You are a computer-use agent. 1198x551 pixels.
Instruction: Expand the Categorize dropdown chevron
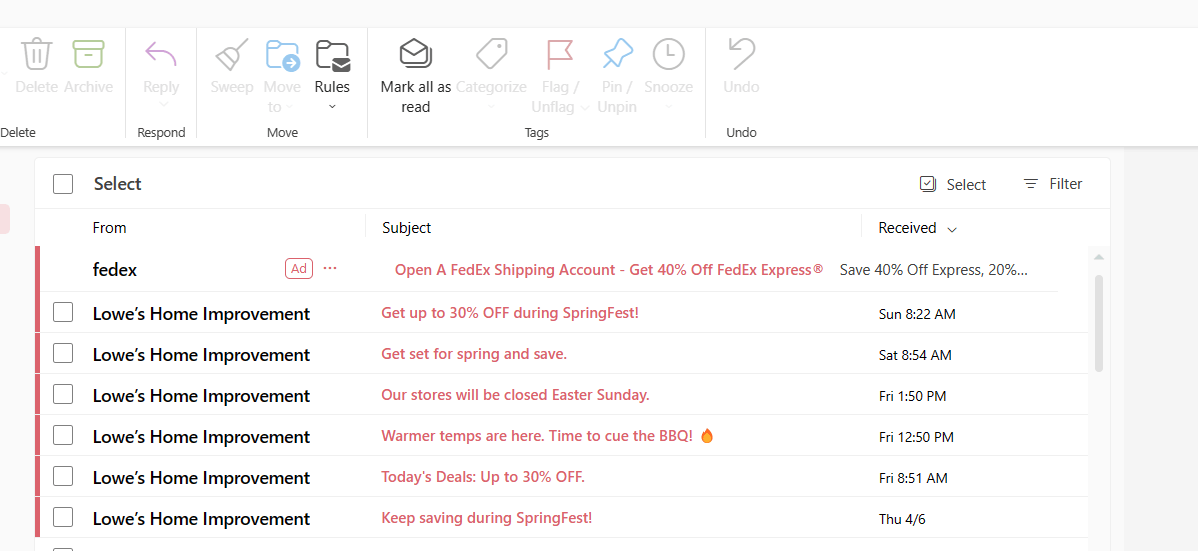pyautogui.click(x=491, y=105)
